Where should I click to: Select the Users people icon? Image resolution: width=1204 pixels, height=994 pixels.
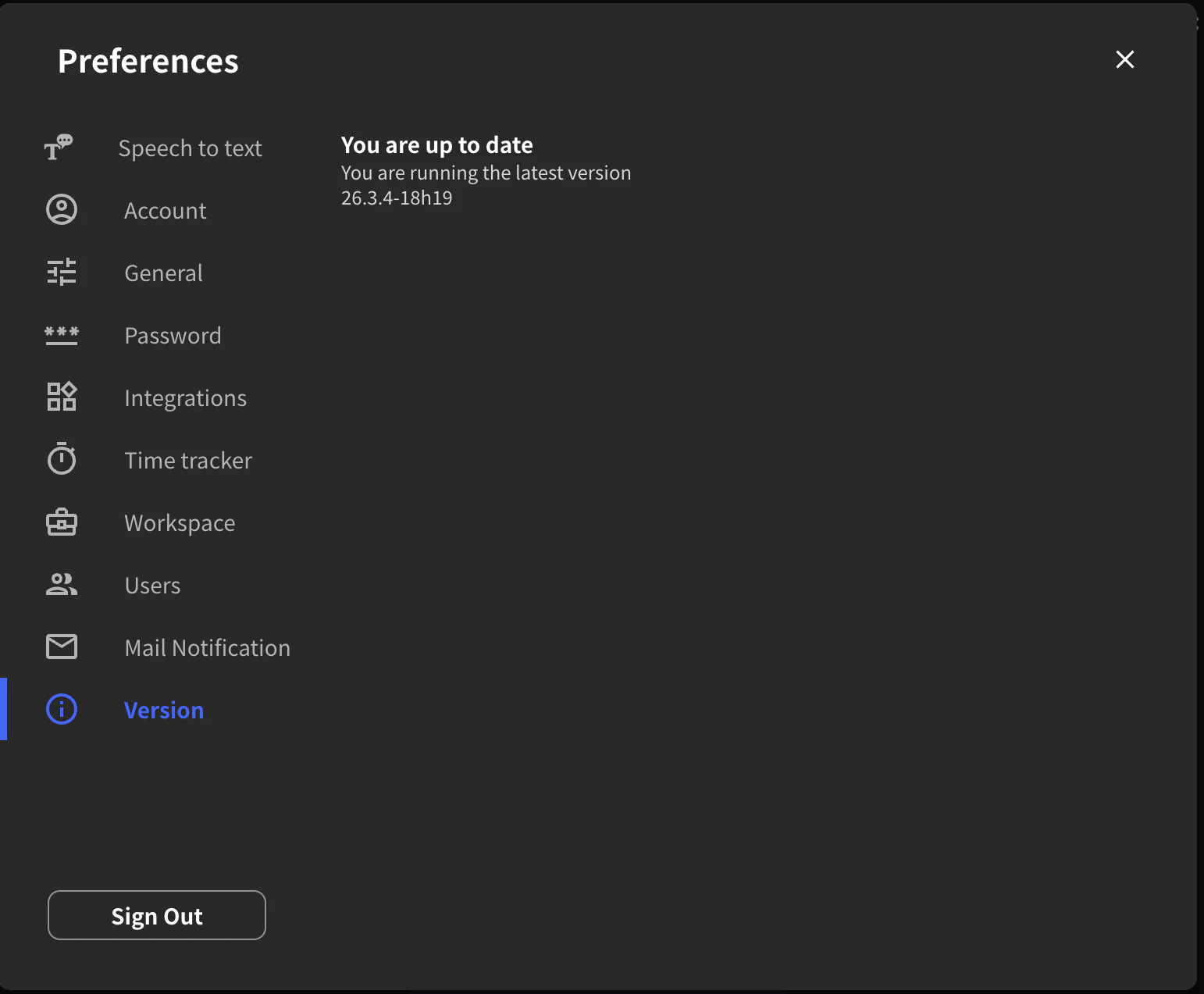62,584
